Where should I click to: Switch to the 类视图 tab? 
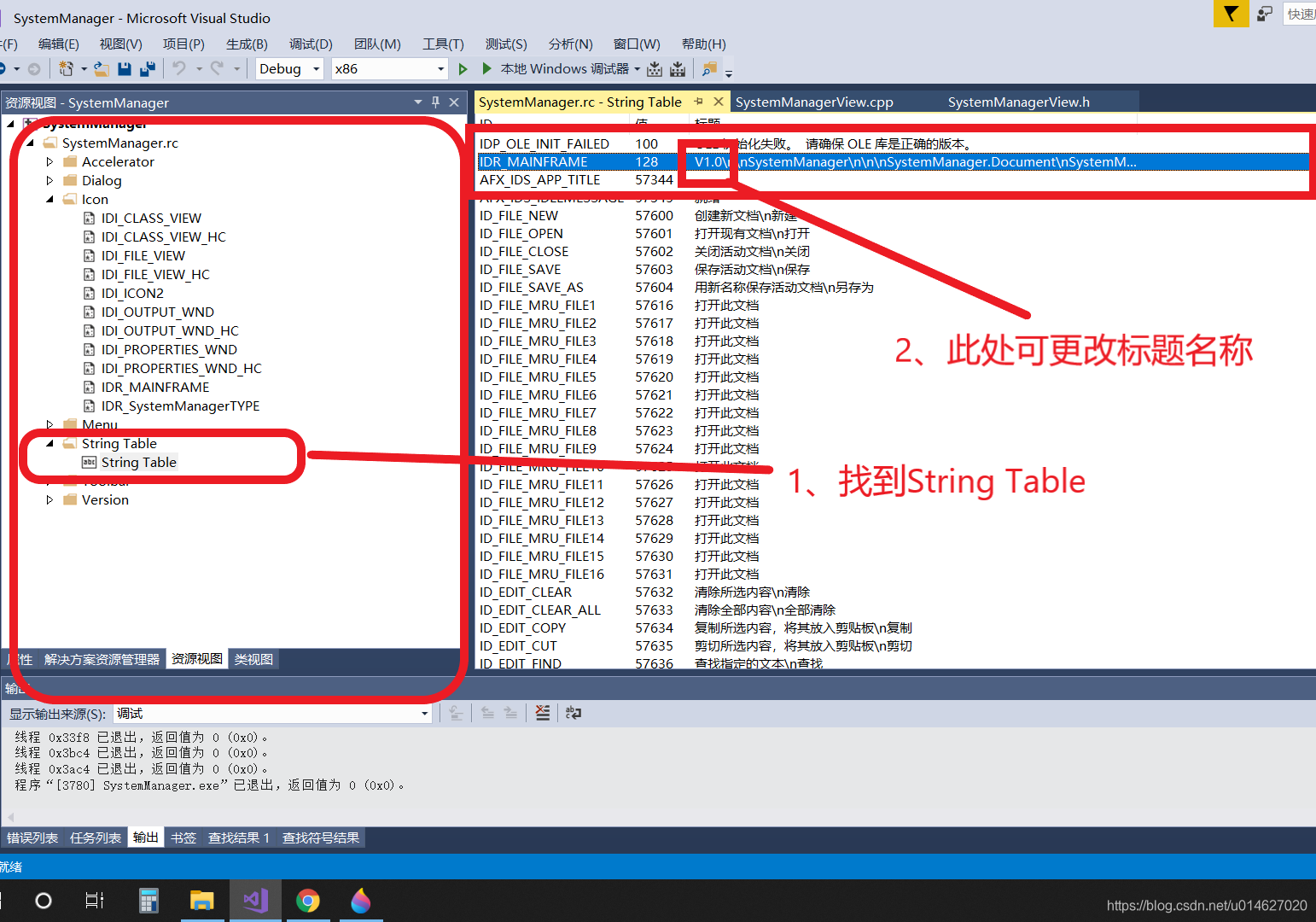[x=253, y=659]
